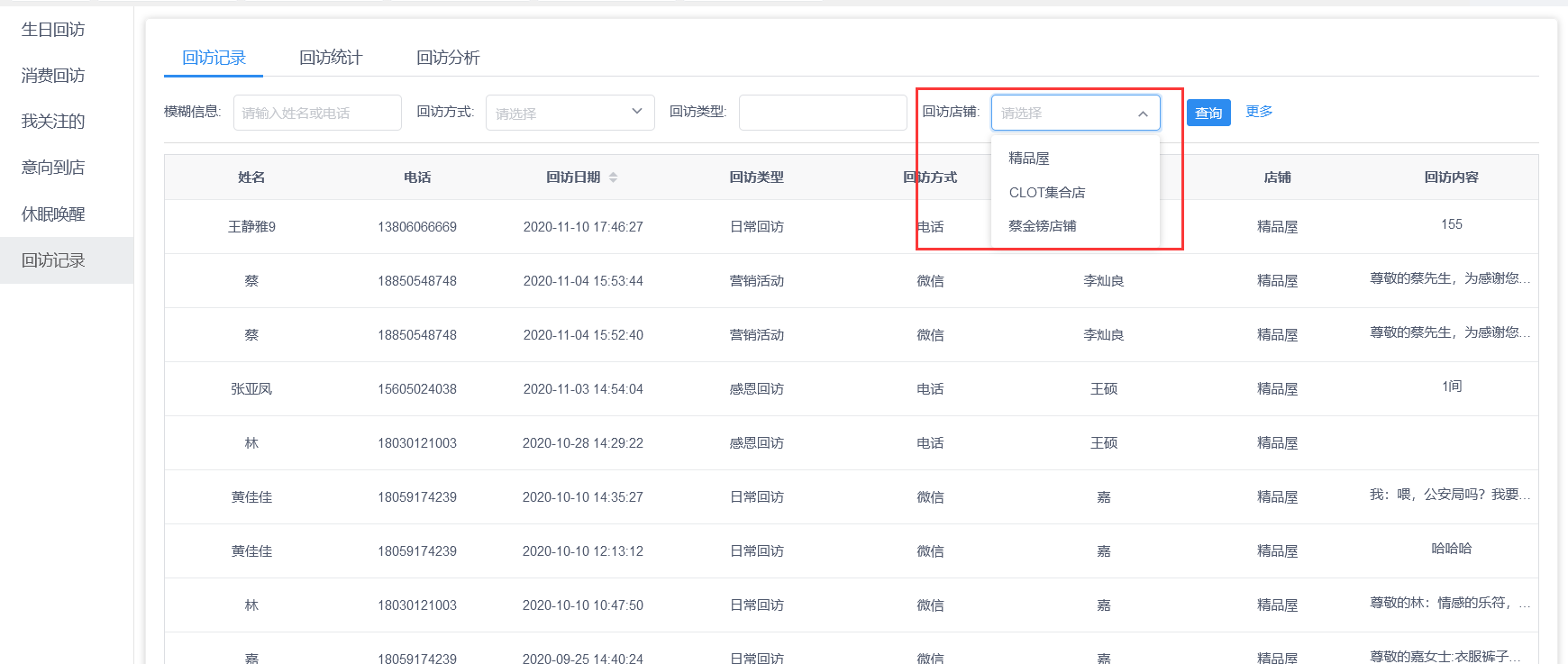This screenshot has height=664, width=1568.
Task: Click the content starting 尊敬的林：情感的乐符
Action: pos(1450,603)
